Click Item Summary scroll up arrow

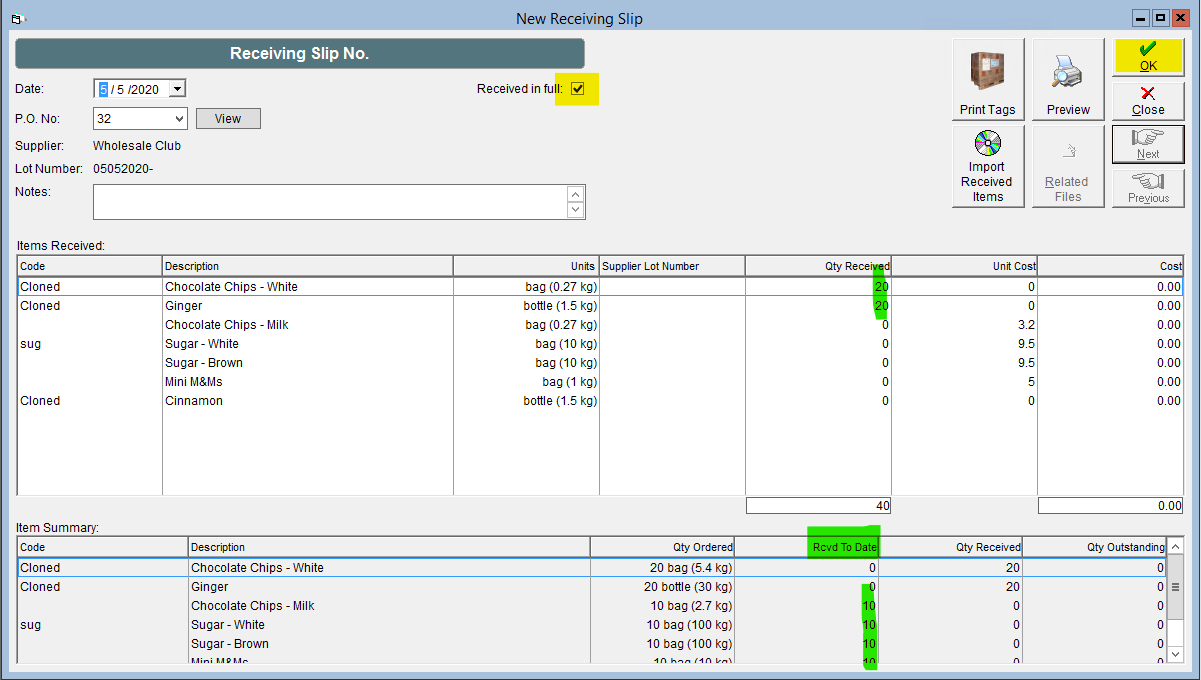(1176, 547)
